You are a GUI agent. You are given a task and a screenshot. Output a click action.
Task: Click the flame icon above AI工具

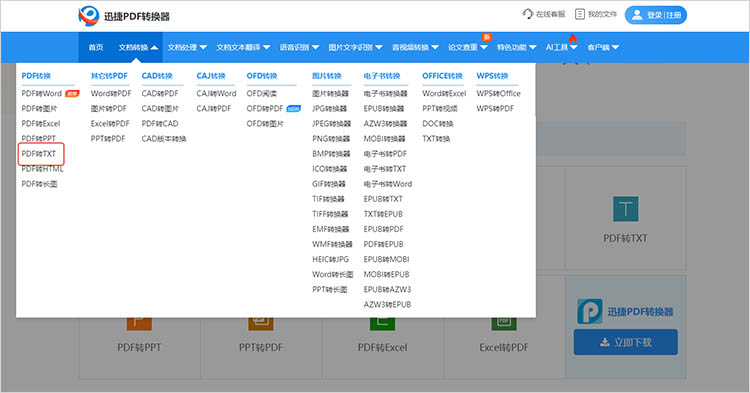(573, 38)
